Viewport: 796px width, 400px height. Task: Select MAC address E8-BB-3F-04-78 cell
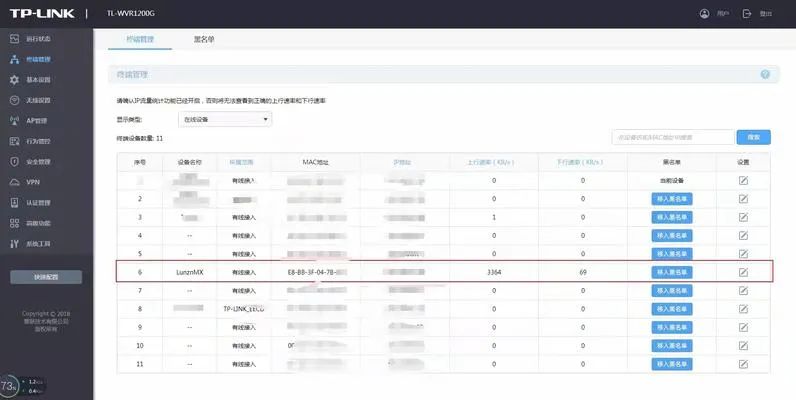[x=317, y=273]
